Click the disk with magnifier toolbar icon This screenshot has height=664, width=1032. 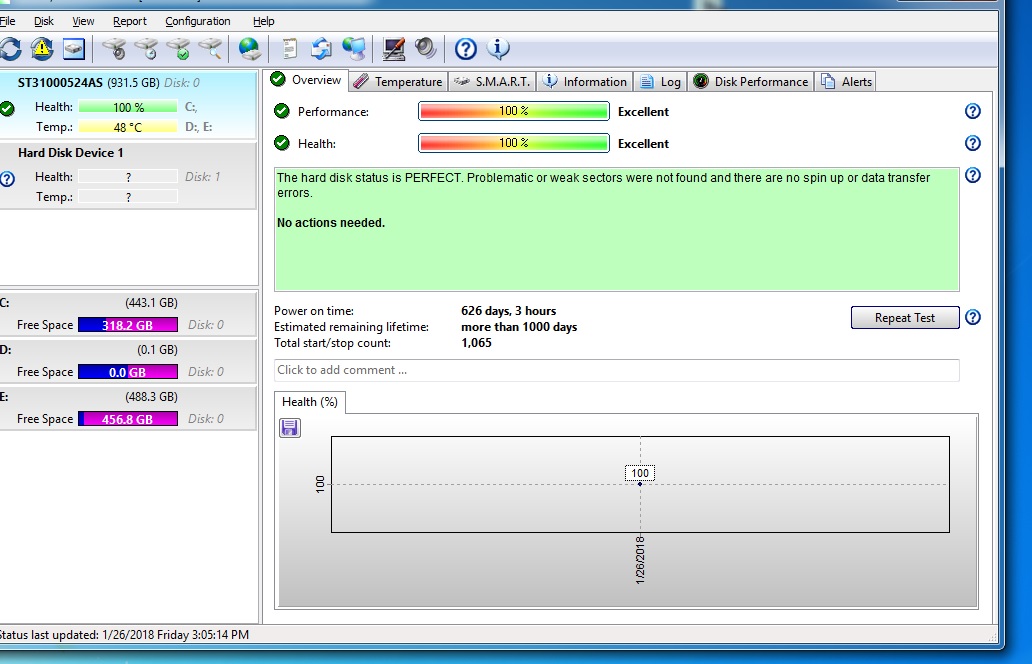pyautogui.click(x=210, y=48)
